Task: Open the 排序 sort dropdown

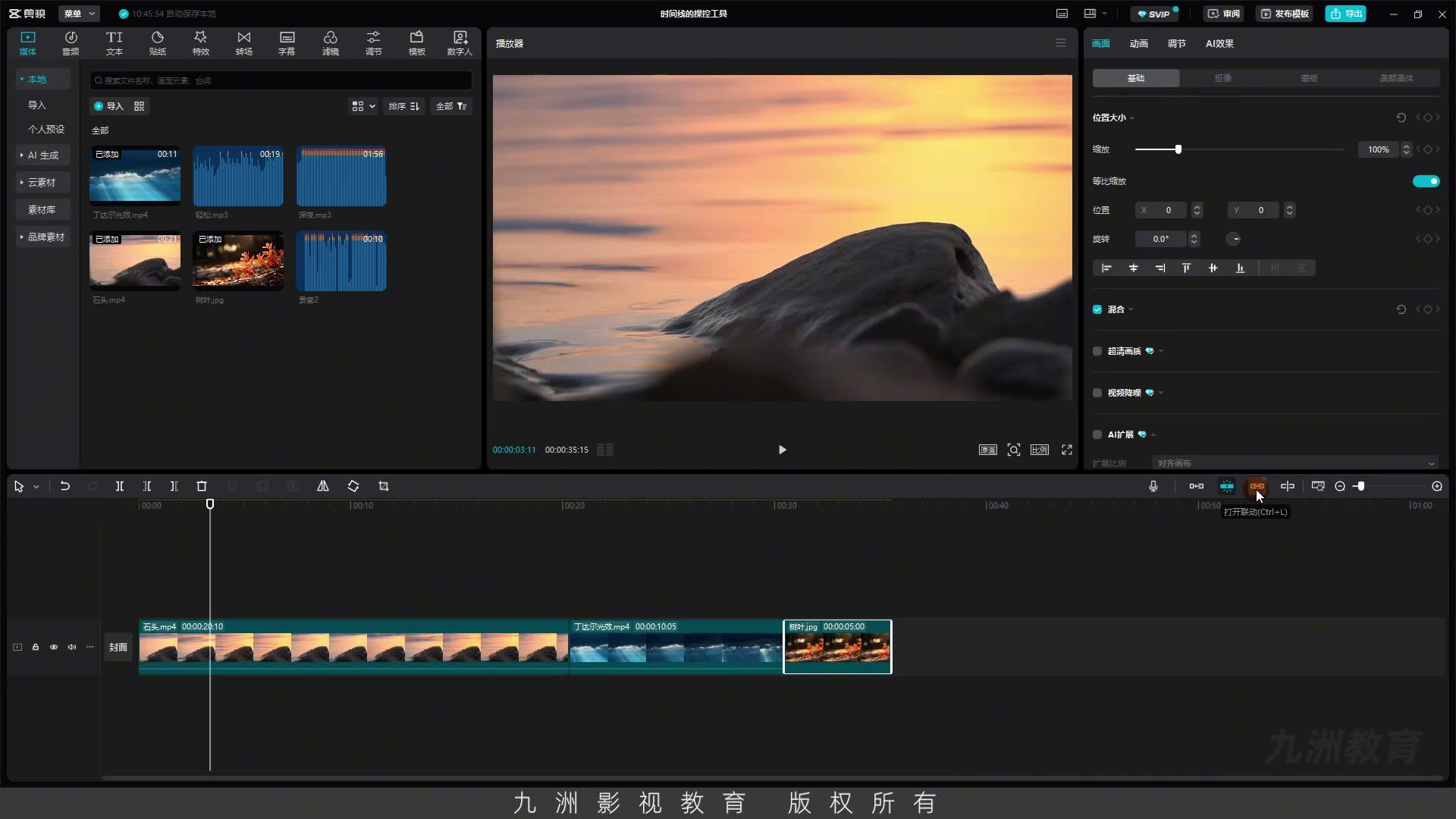Action: pyautogui.click(x=404, y=106)
